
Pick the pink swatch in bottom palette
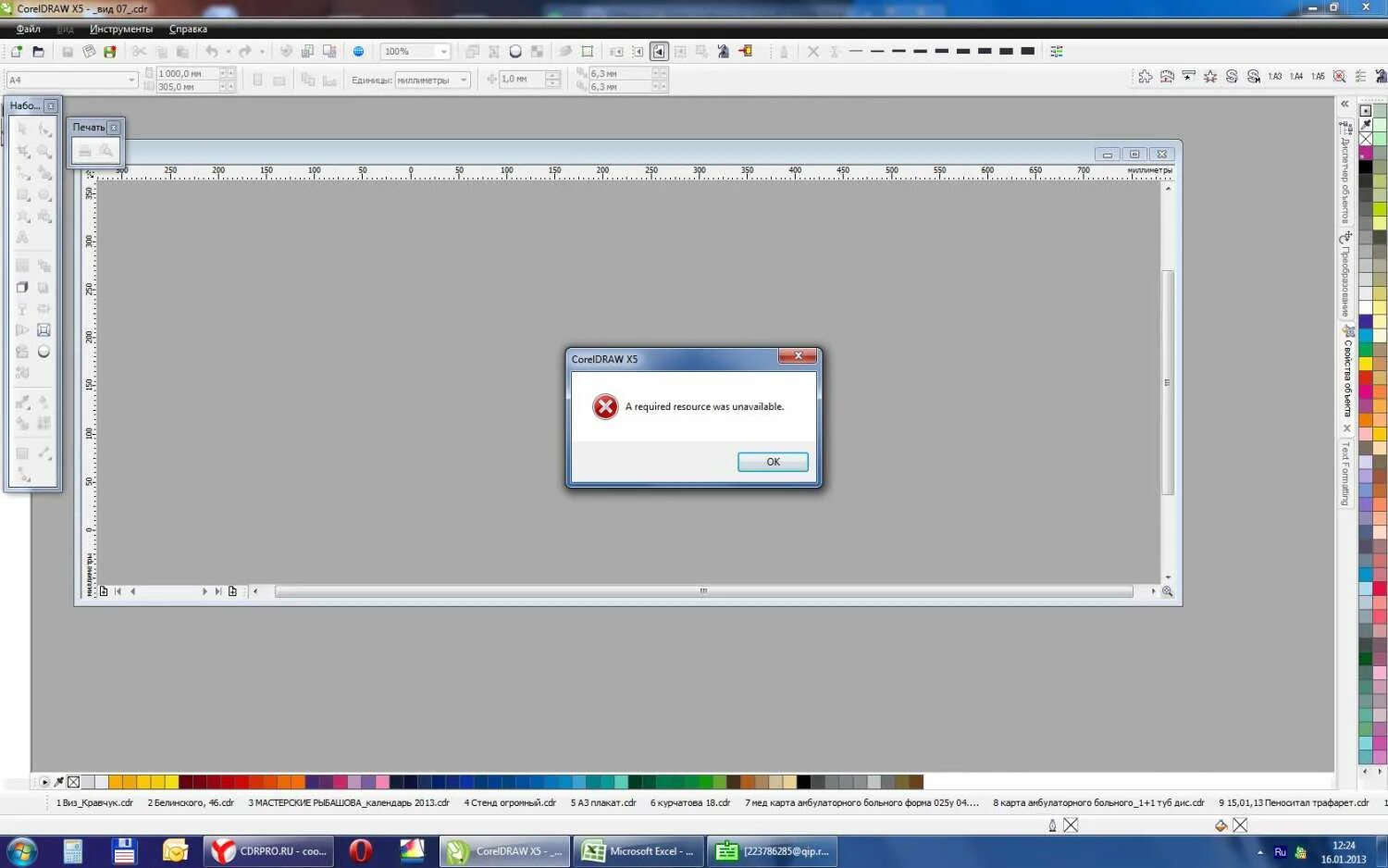[x=382, y=782]
